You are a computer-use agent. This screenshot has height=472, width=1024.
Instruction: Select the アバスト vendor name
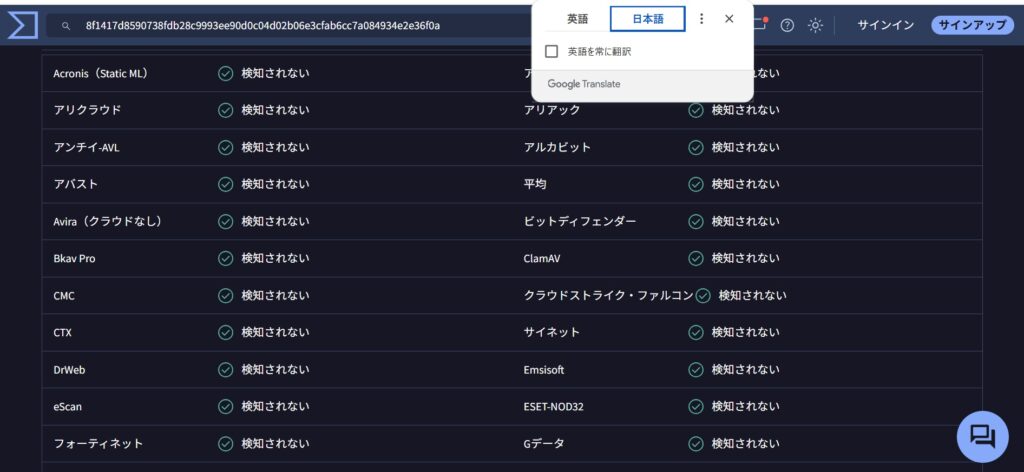(76, 185)
